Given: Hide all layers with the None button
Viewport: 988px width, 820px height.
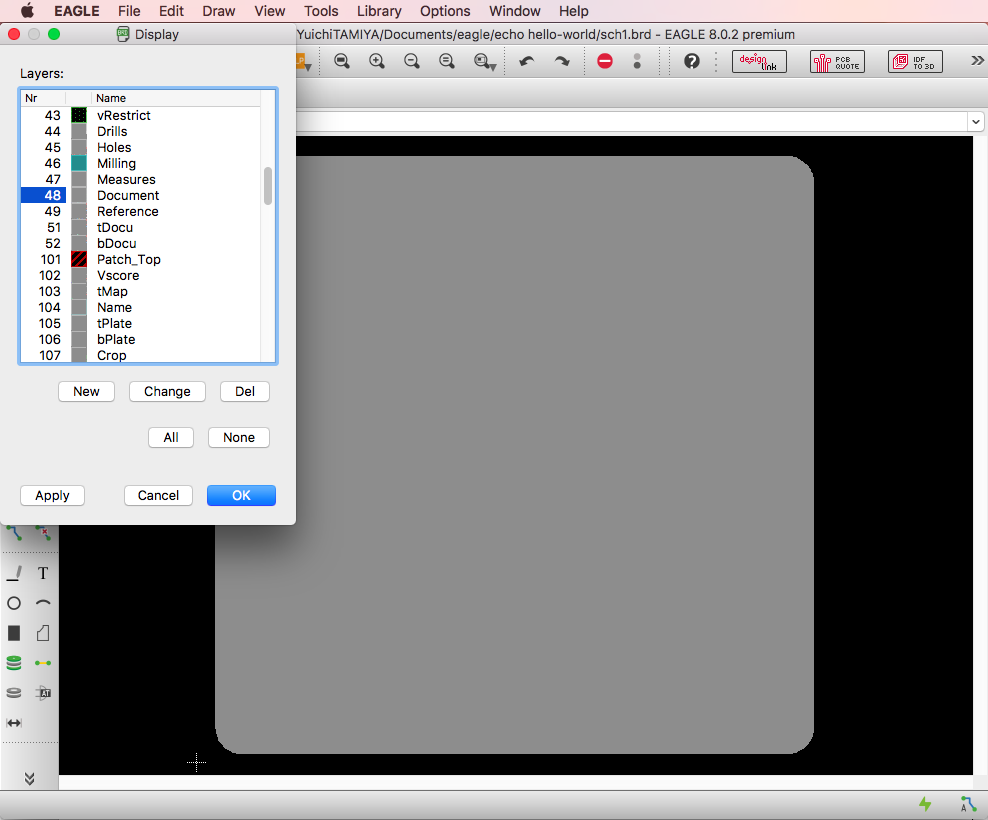Looking at the screenshot, I should coord(239,437).
